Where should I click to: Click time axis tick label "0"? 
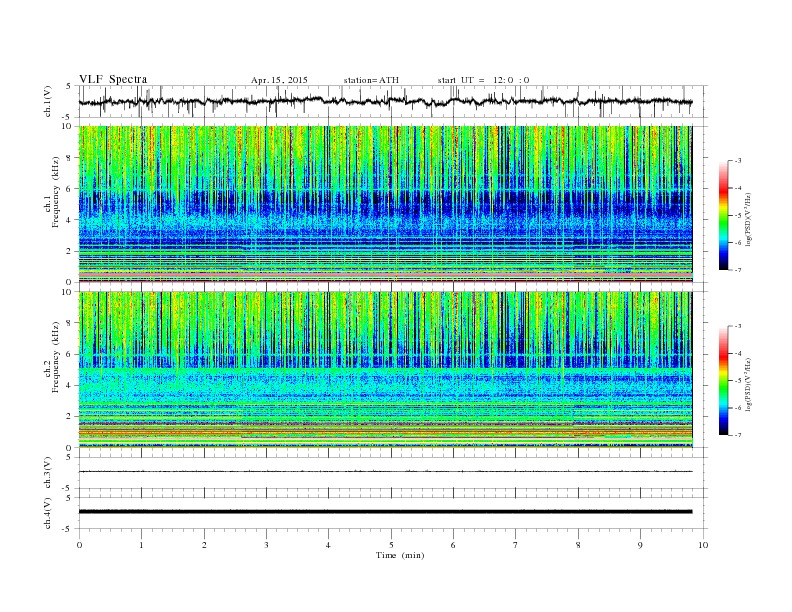coord(79,545)
